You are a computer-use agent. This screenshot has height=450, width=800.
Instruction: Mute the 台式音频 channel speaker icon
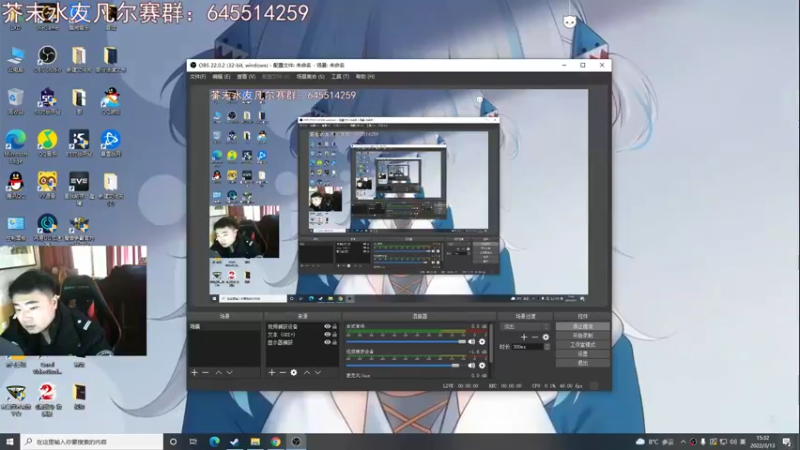(471, 342)
